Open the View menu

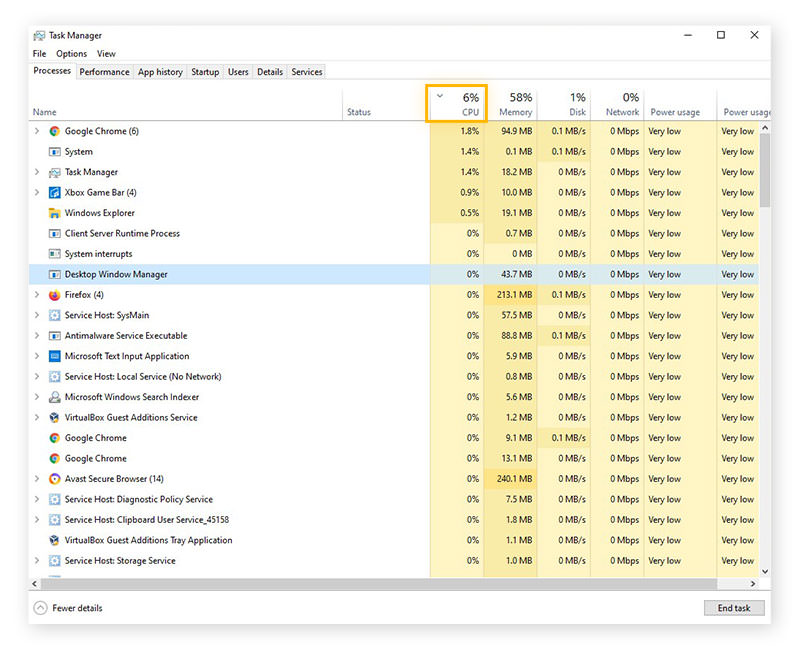pyautogui.click(x=106, y=54)
